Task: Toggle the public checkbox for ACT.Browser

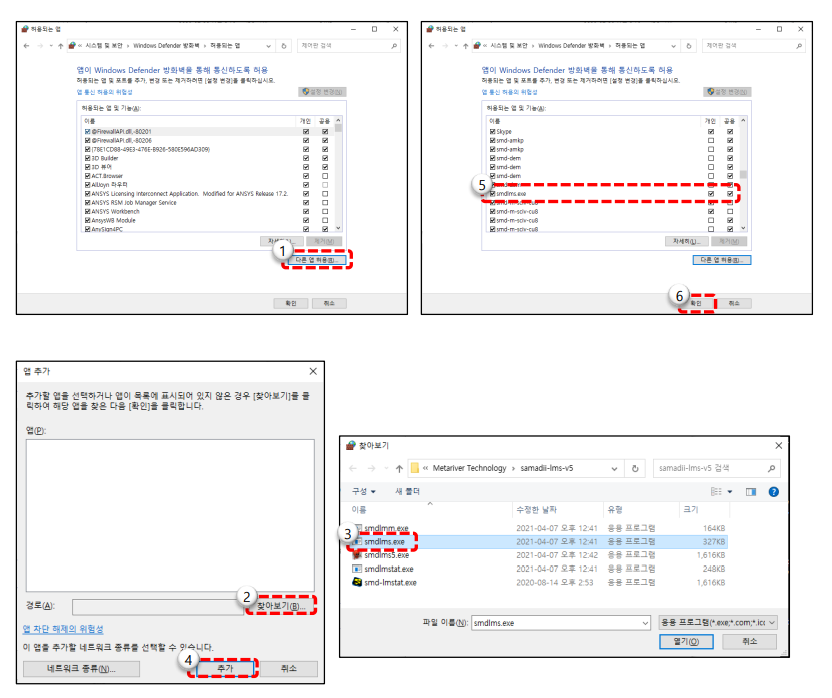Action: [x=325, y=176]
